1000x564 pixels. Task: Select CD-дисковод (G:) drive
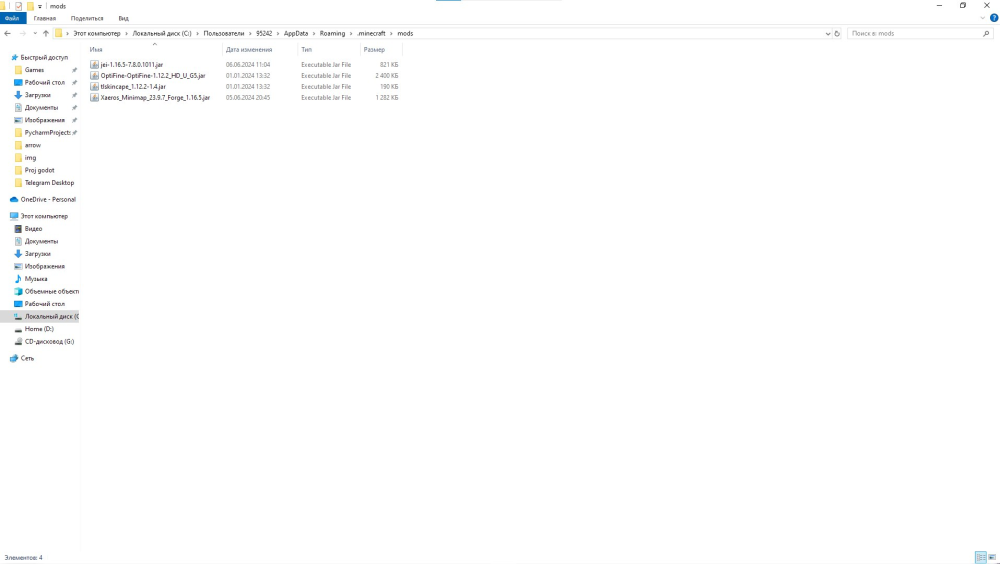(49, 341)
